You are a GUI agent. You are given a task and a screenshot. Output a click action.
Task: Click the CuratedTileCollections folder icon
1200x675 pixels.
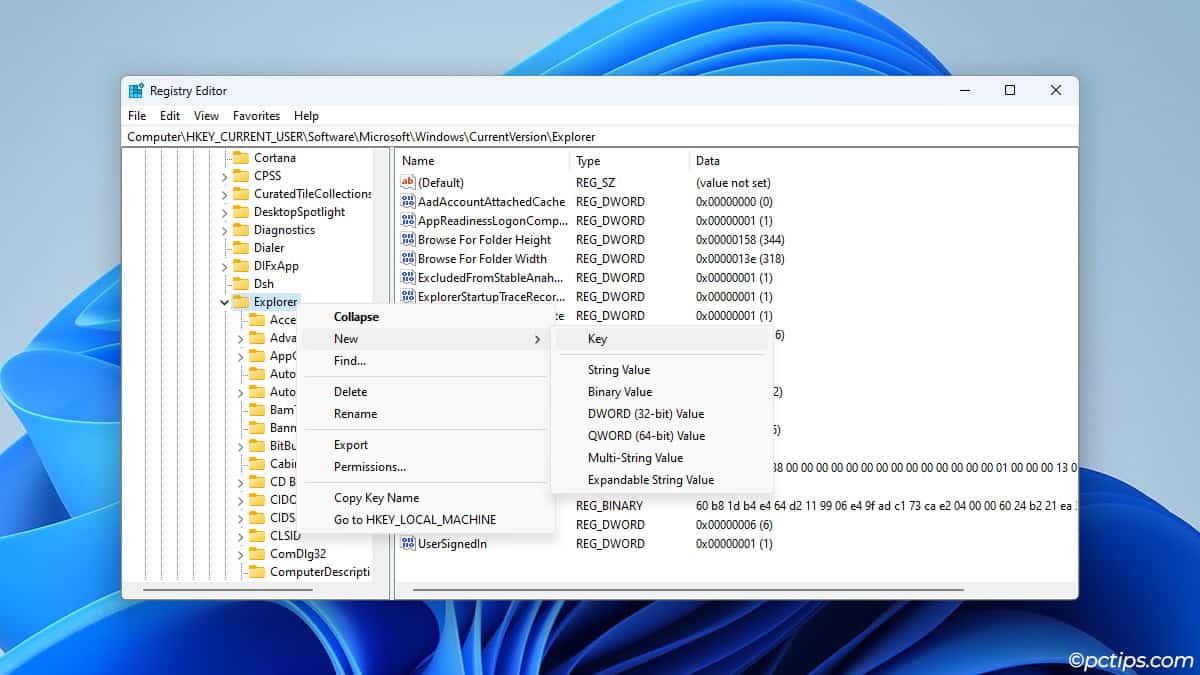tap(240, 193)
